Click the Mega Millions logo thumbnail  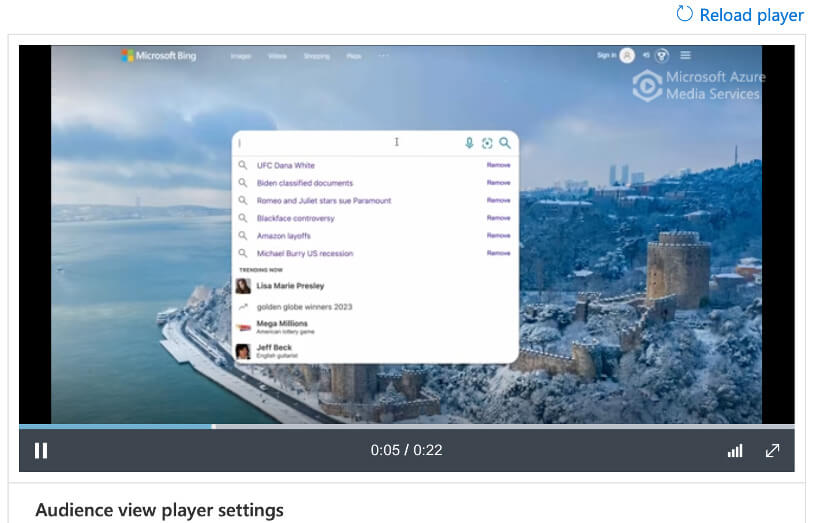click(x=243, y=327)
